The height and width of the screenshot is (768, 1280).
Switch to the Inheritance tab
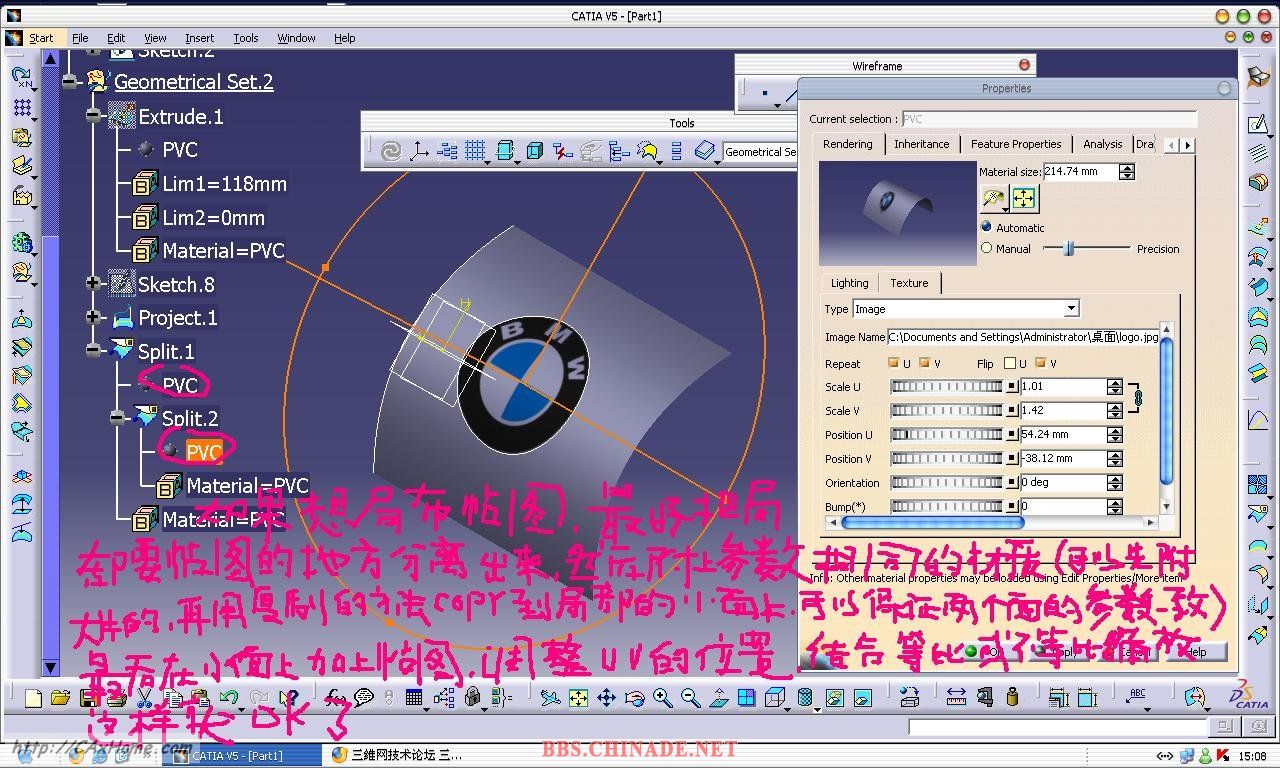(x=921, y=144)
